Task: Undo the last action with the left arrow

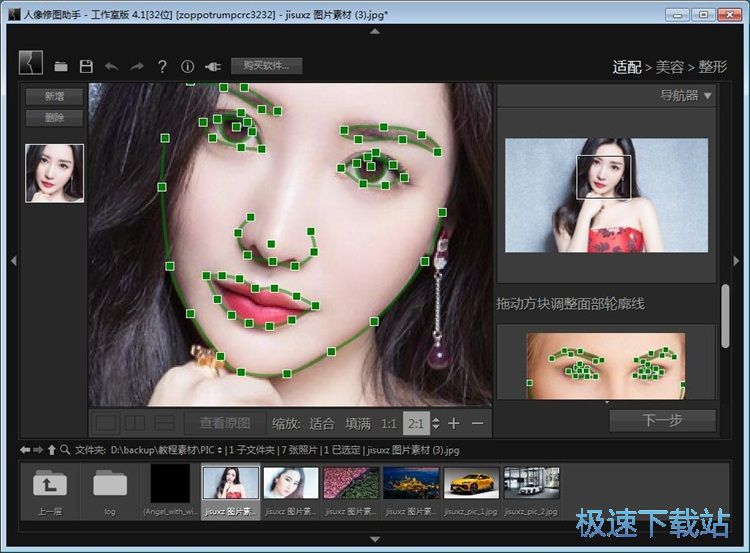Action: (111, 66)
